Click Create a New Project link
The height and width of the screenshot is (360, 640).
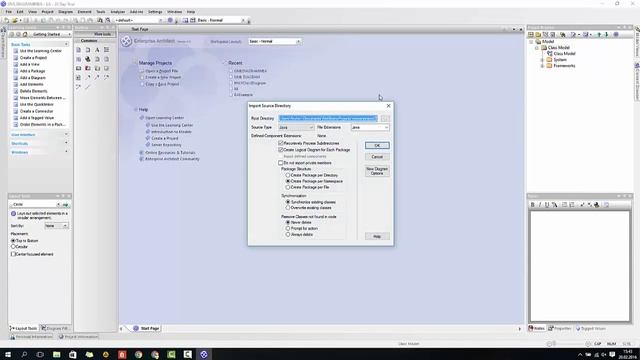(x=163, y=77)
